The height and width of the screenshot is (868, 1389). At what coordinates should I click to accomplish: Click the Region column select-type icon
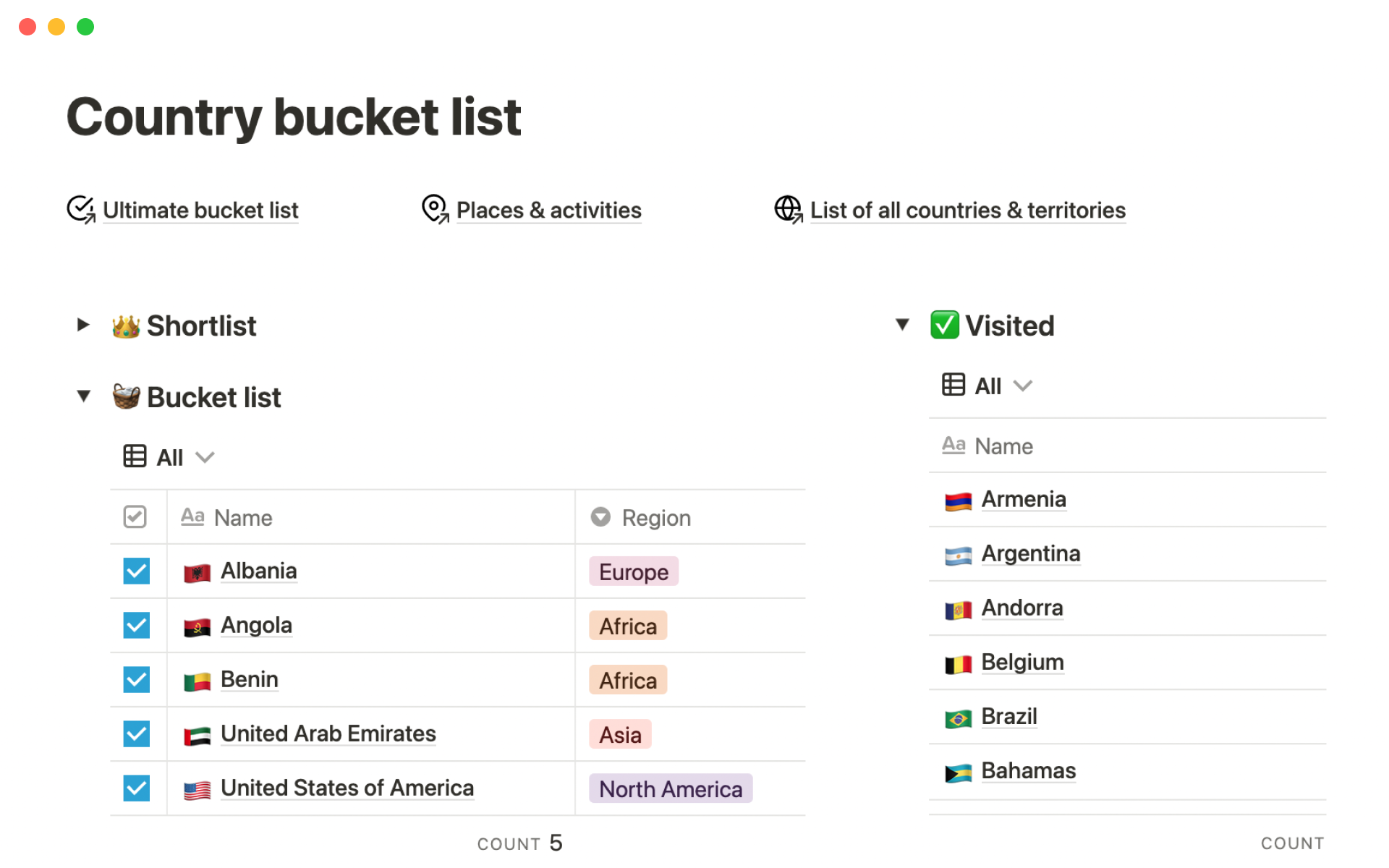point(600,517)
